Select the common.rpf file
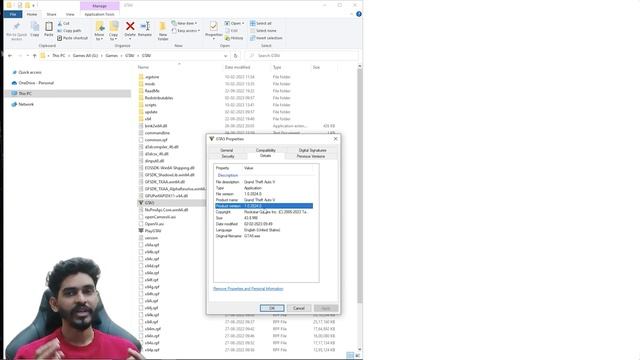Viewport: 640px width, 360px height. point(153,140)
